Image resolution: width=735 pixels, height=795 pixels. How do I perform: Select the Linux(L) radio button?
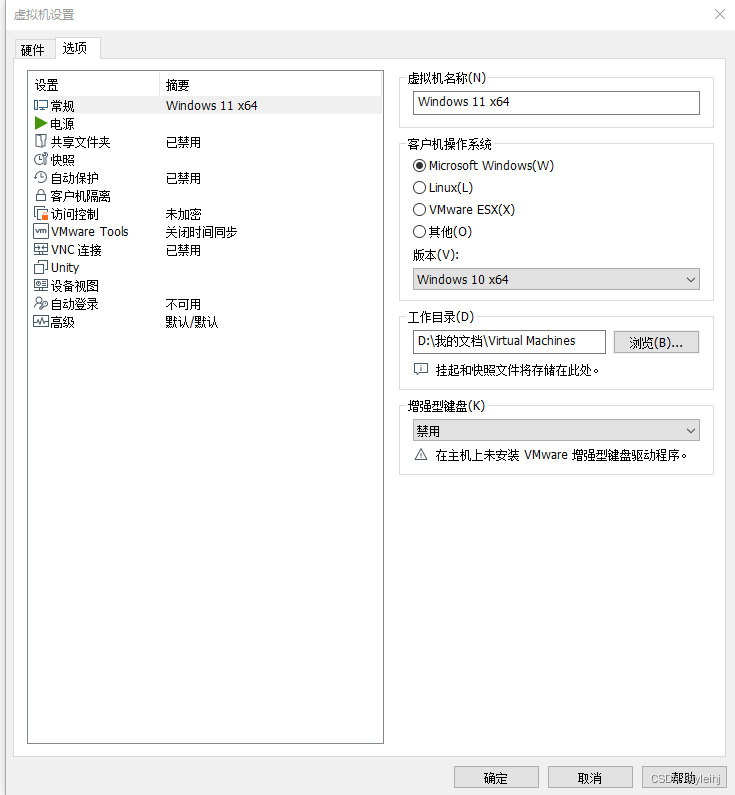pyautogui.click(x=419, y=188)
